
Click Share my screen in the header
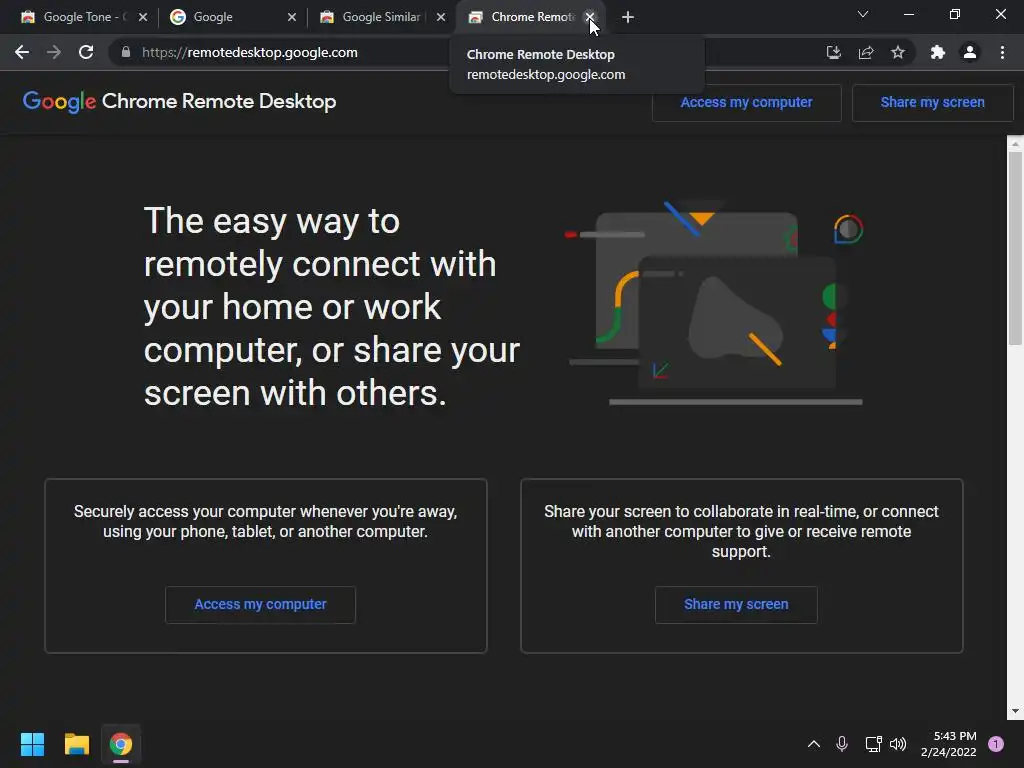(933, 103)
